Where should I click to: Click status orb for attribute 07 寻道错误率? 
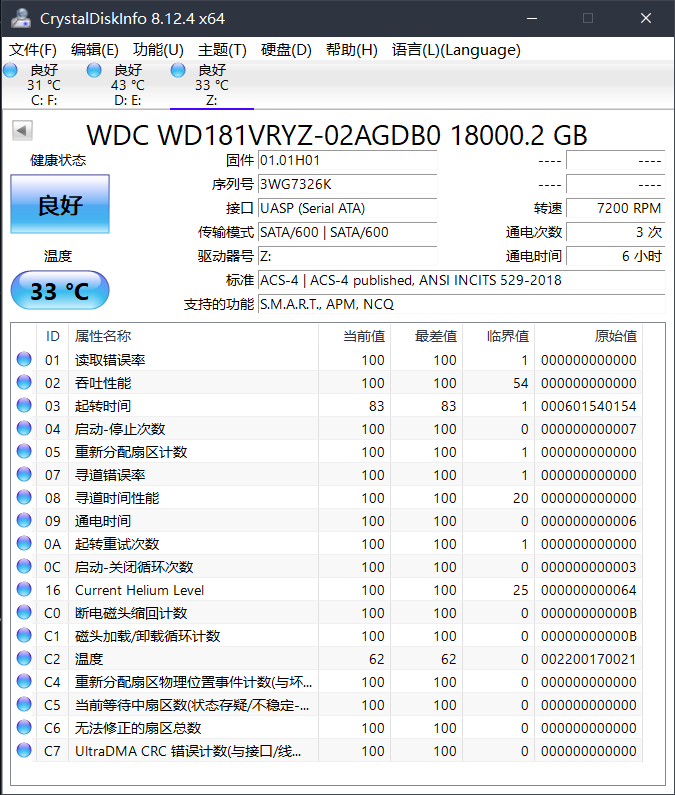coord(24,474)
